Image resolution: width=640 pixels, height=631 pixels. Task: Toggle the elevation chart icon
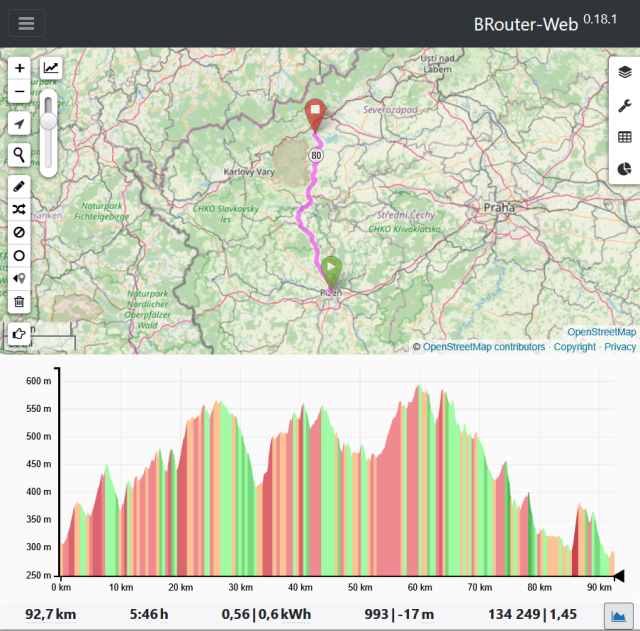[x=51, y=68]
